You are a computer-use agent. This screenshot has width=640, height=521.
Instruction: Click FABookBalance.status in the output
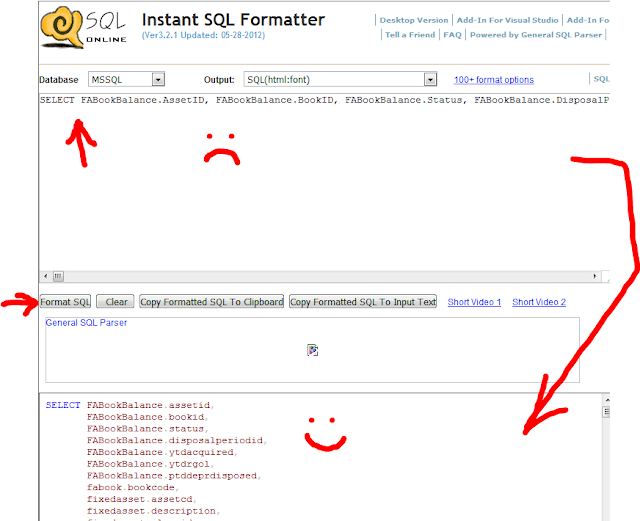145,429
